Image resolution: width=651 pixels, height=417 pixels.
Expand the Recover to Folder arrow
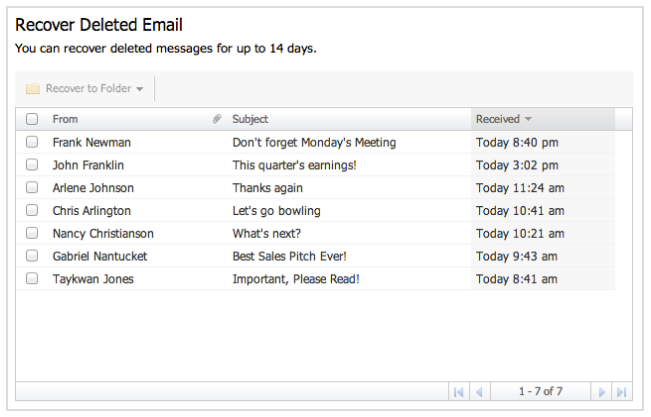(140, 89)
